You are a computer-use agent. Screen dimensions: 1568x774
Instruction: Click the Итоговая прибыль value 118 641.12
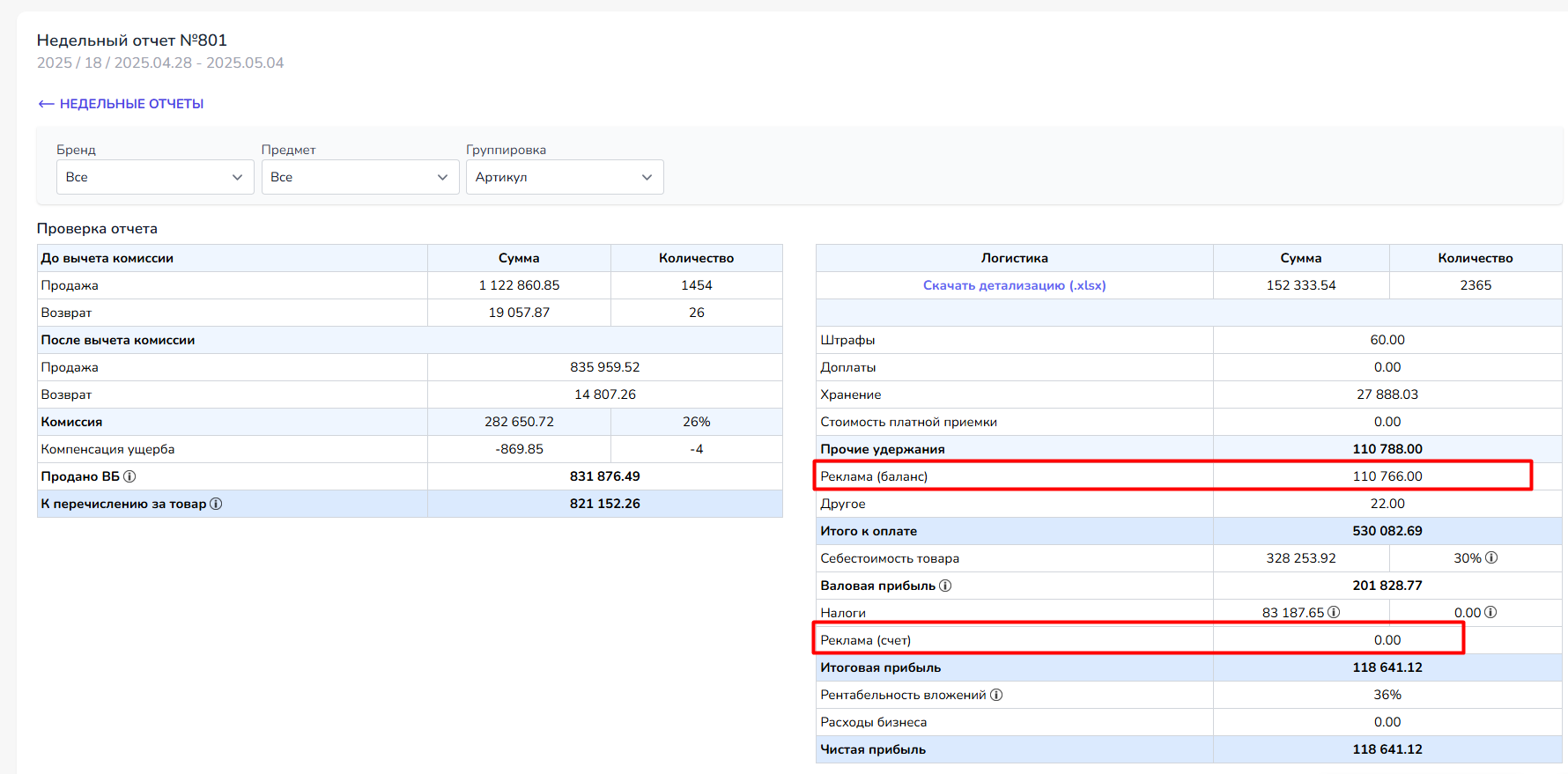click(1387, 667)
